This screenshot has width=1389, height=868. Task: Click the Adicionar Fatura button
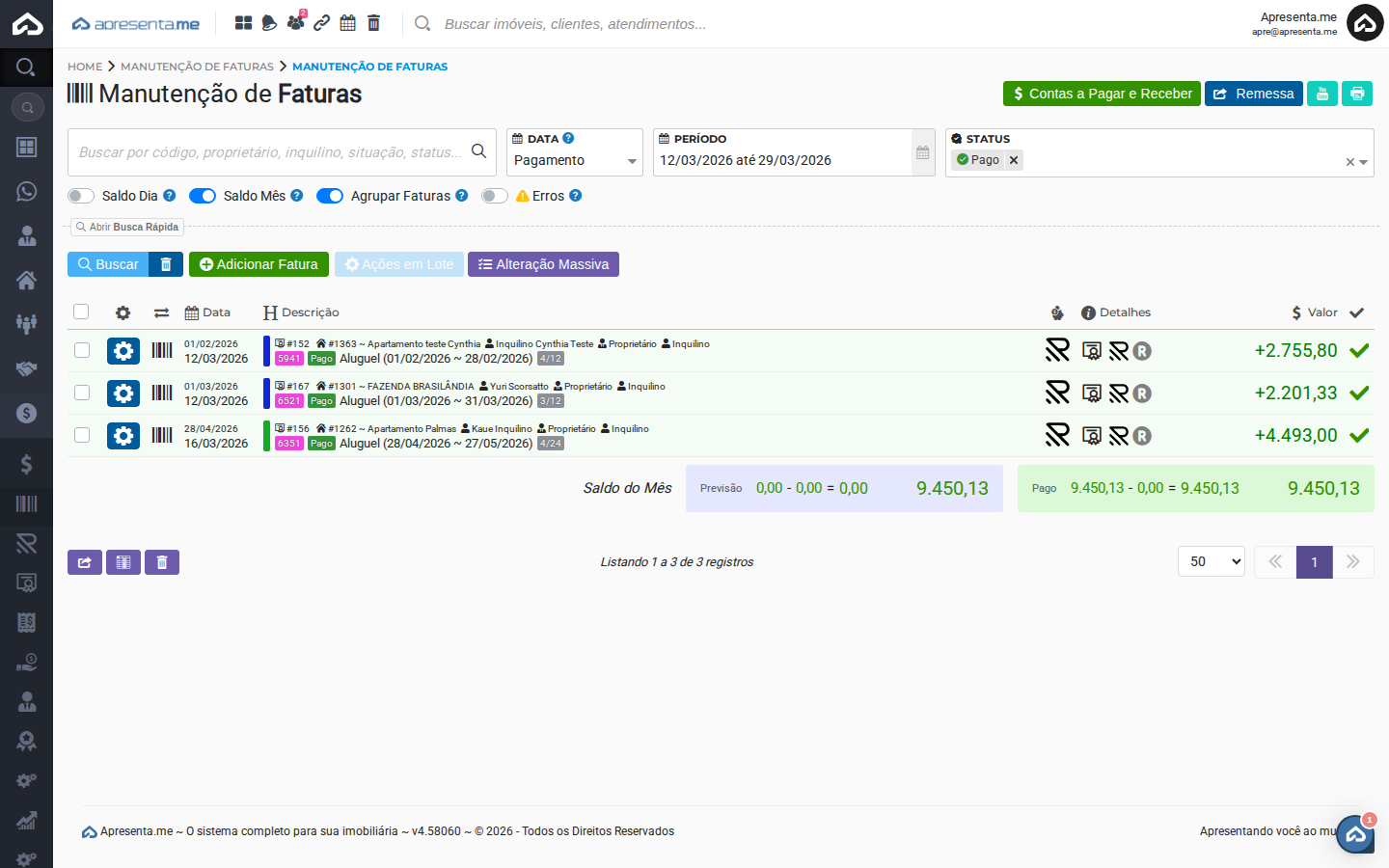[259, 264]
